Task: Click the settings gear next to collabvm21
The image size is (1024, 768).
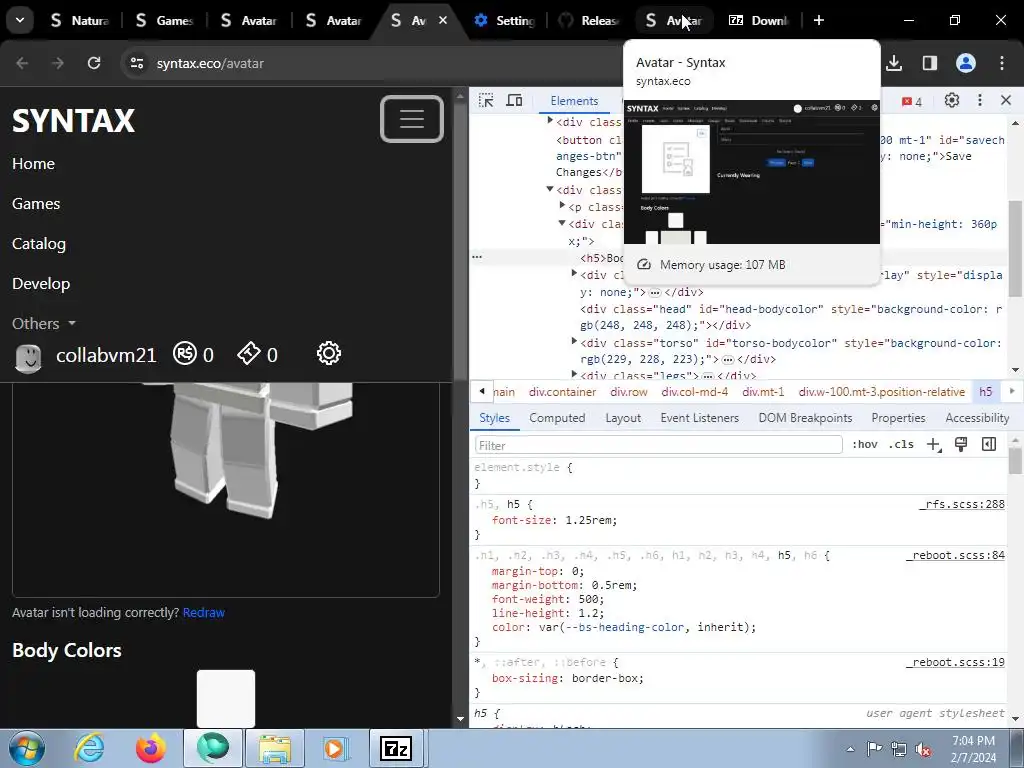Action: pyautogui.click(x=328, y=353)
